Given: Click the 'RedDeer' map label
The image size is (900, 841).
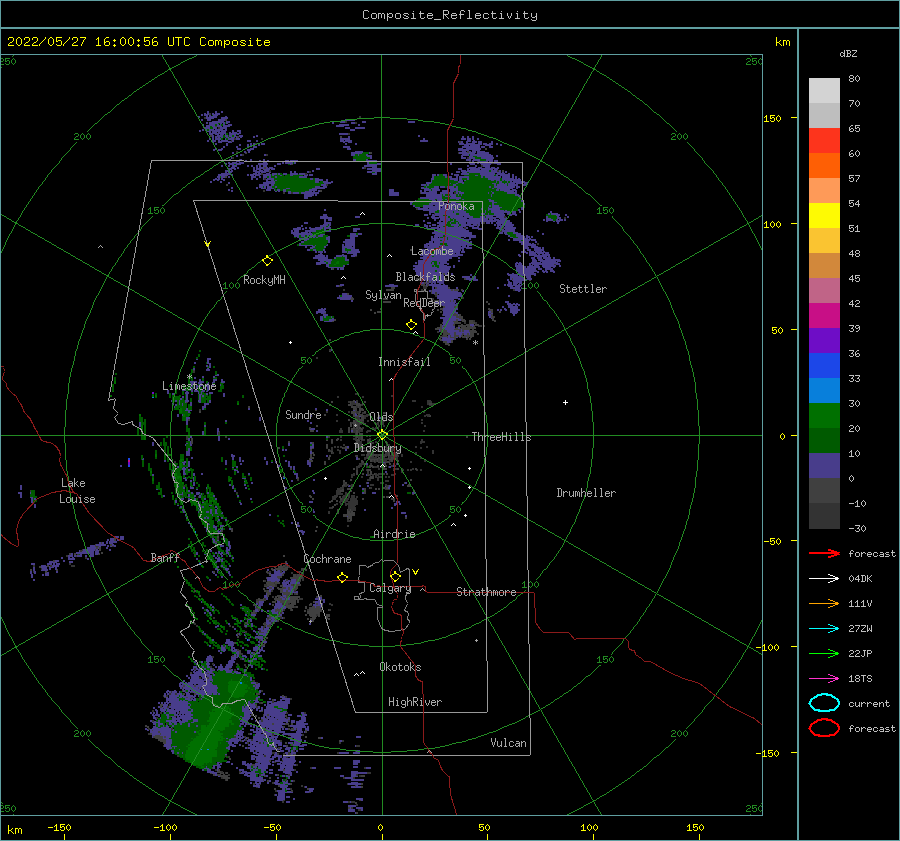Looking at the screenshot, I should (x=424, y=303).
